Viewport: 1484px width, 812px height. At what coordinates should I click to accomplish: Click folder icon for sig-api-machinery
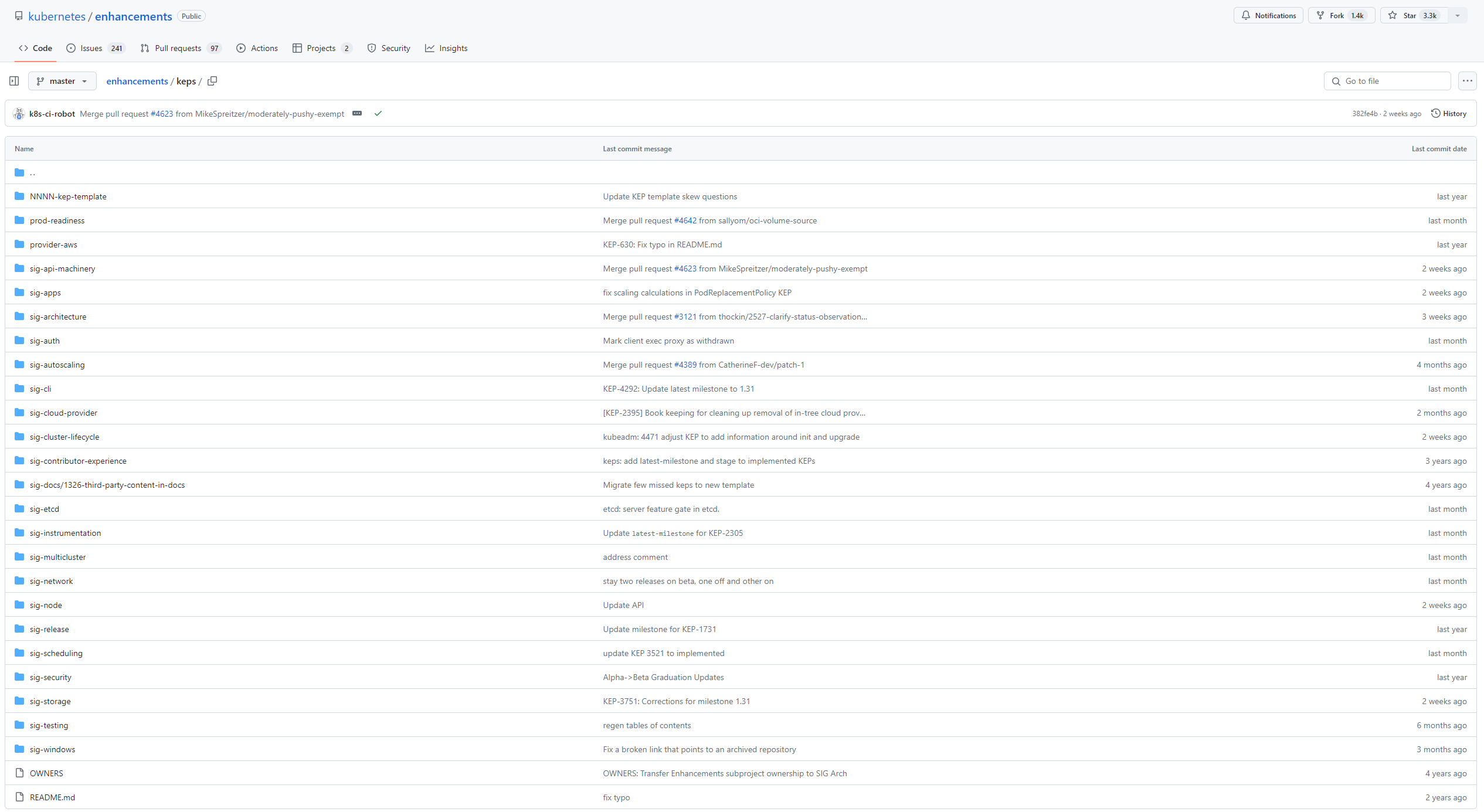pos(19,269)
